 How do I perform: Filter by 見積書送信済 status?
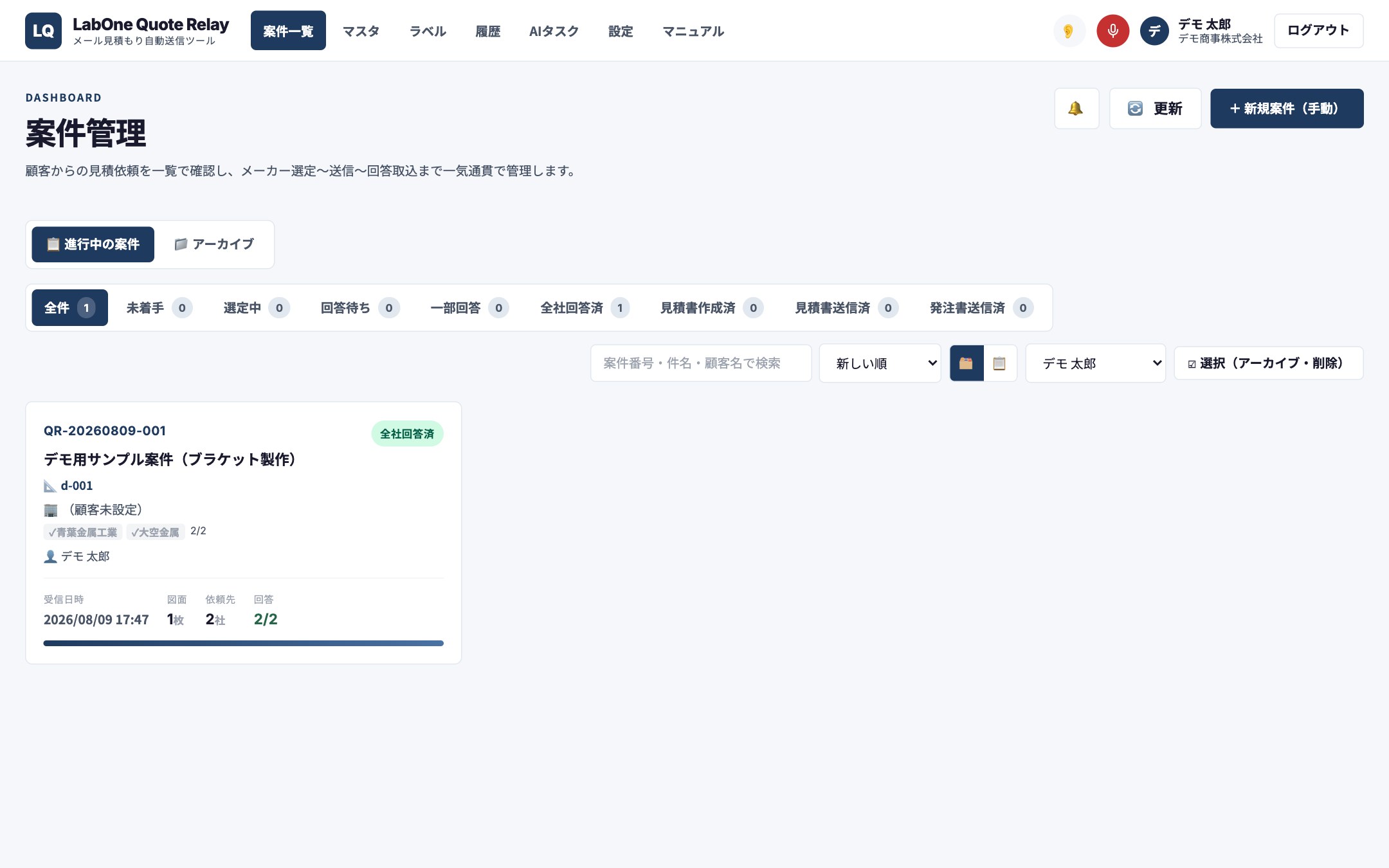coord(846,308)
